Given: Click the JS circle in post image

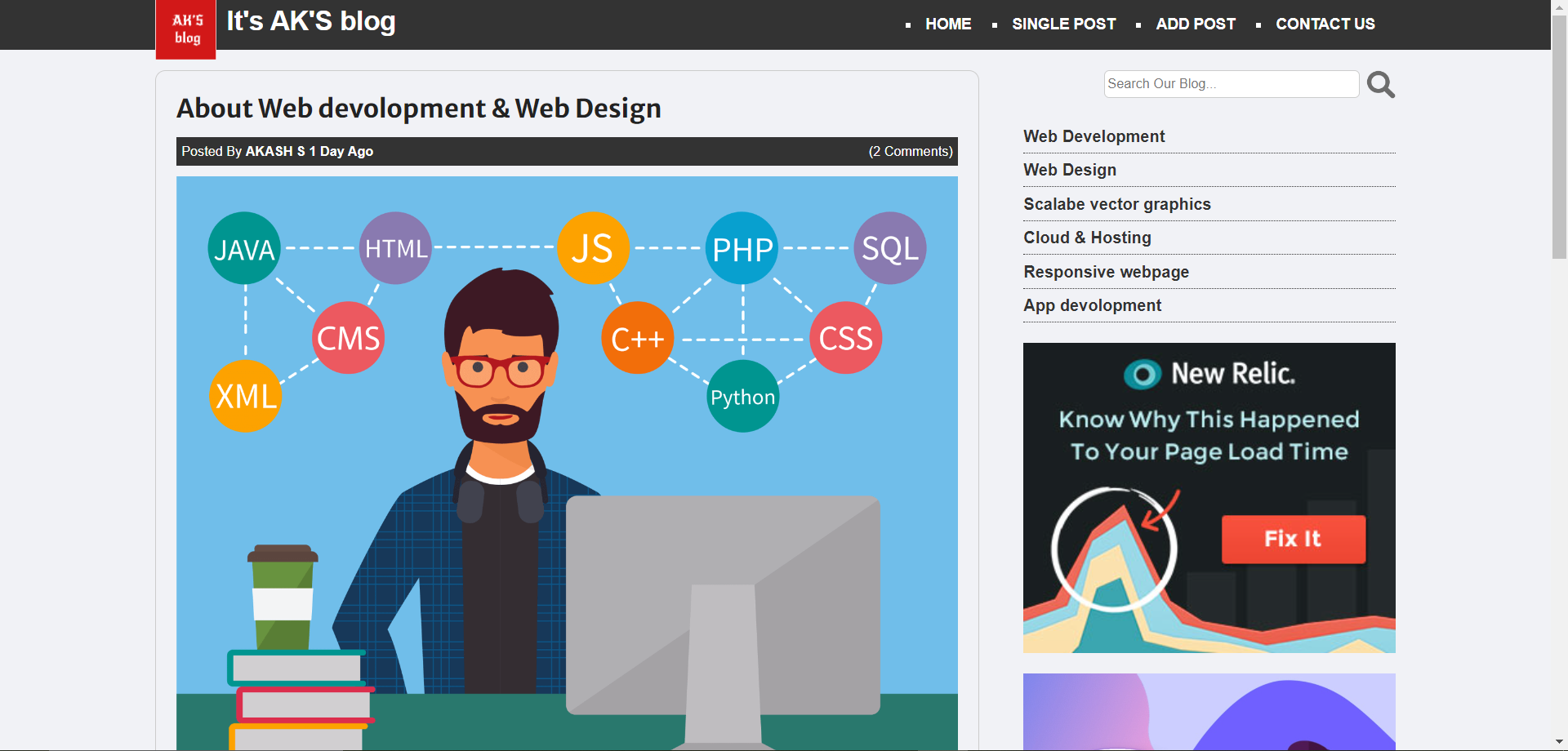Looking at the screenshot, I should click(593, 248).
